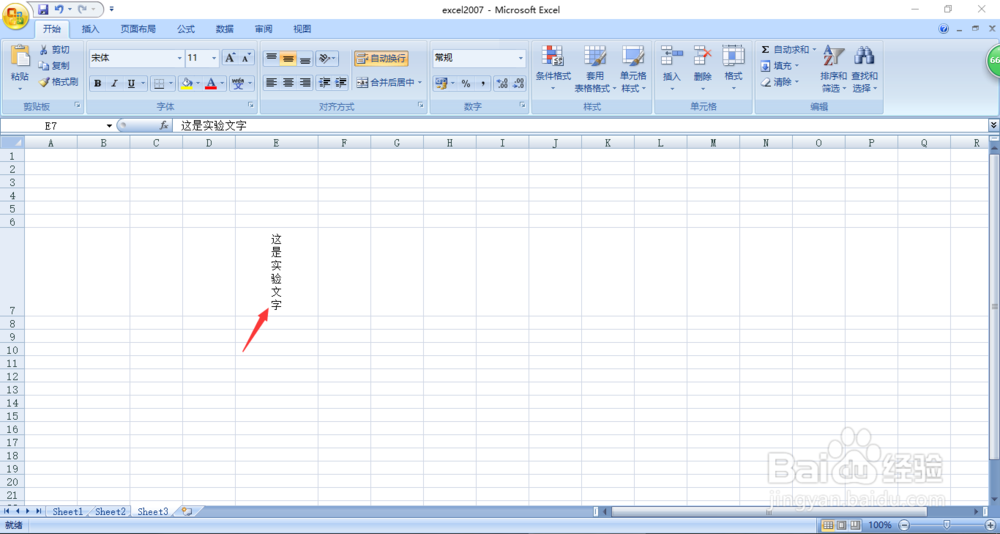1000x534 pixels.
Task: Increase indent icon
Action: pos(341,82)
